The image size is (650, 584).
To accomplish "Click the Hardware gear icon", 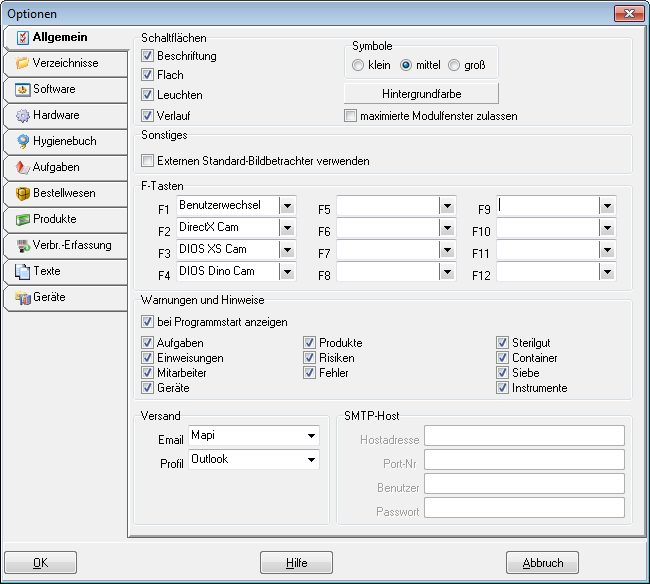I will click(x=22, y=115).
